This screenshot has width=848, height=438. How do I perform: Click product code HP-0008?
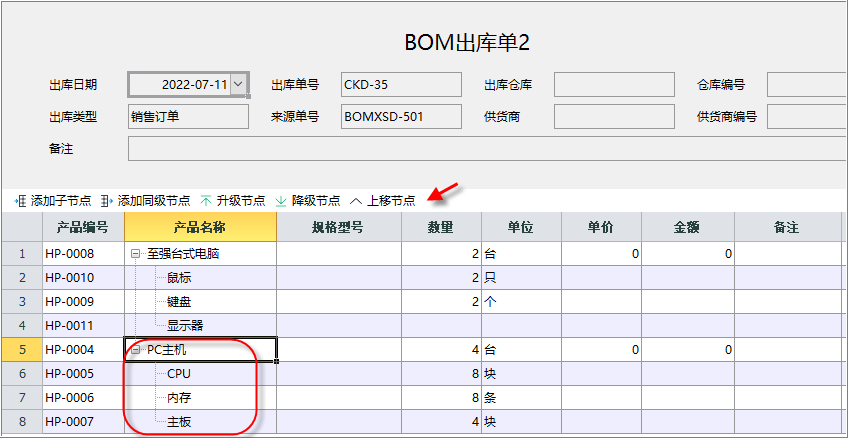pyautogui.click(x=70, y=254)
